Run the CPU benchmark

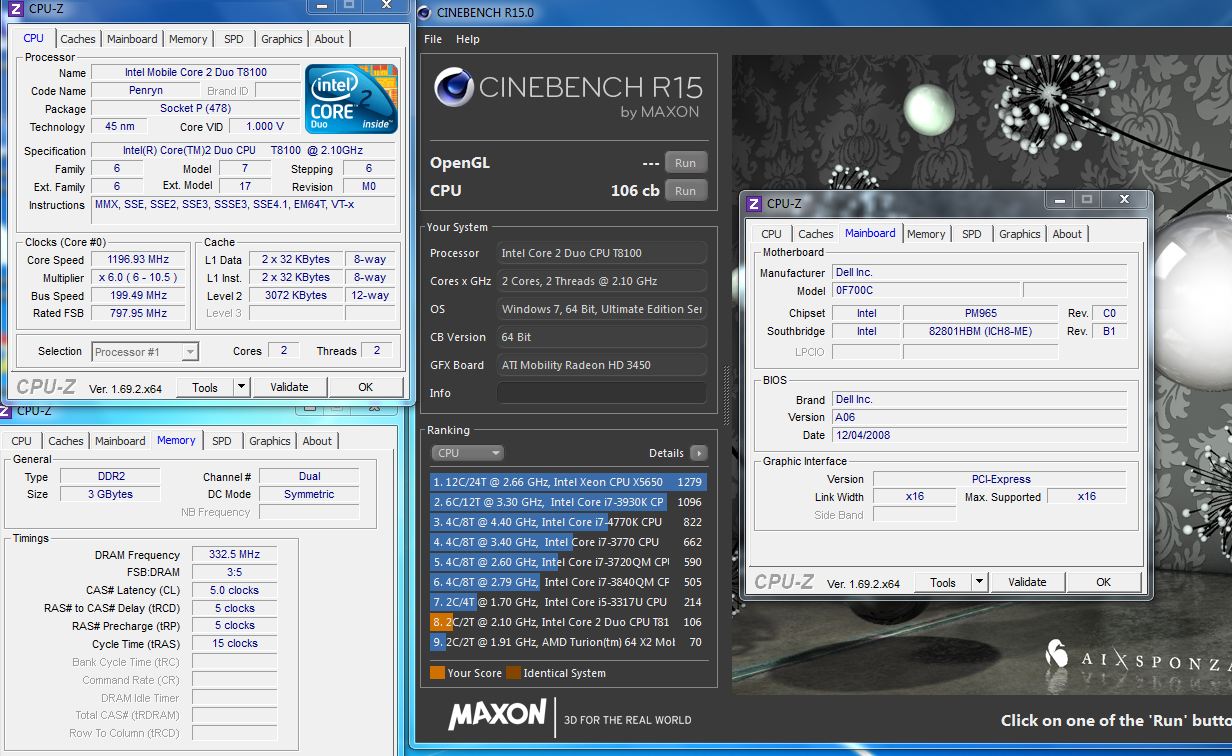click(685, 191)
